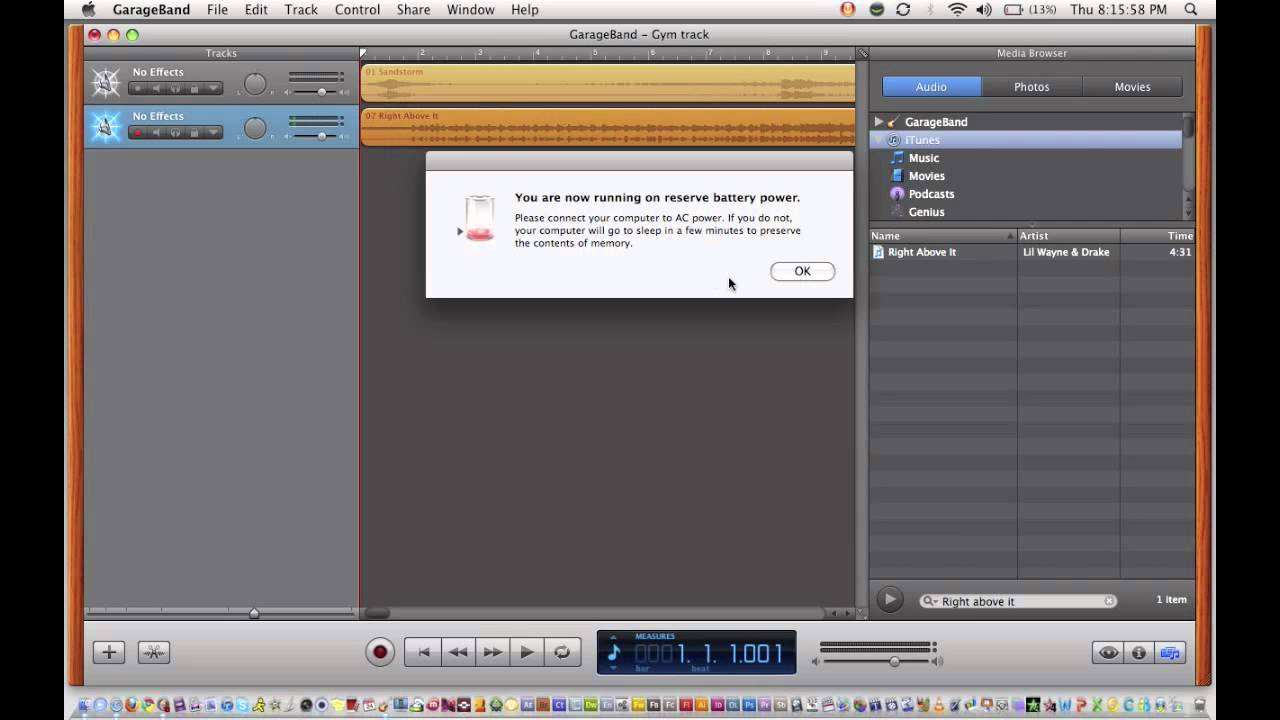Click the Sandstorm track pan knob

(x=256, y=84)
